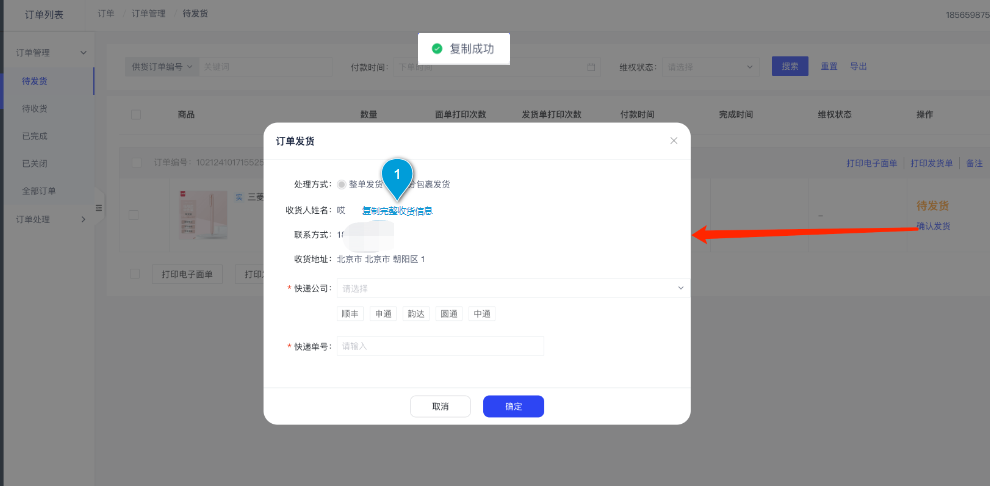Tick the select-all checkbox in table header
This screenshot has height=486, width=990.
[x=136, y=115]
